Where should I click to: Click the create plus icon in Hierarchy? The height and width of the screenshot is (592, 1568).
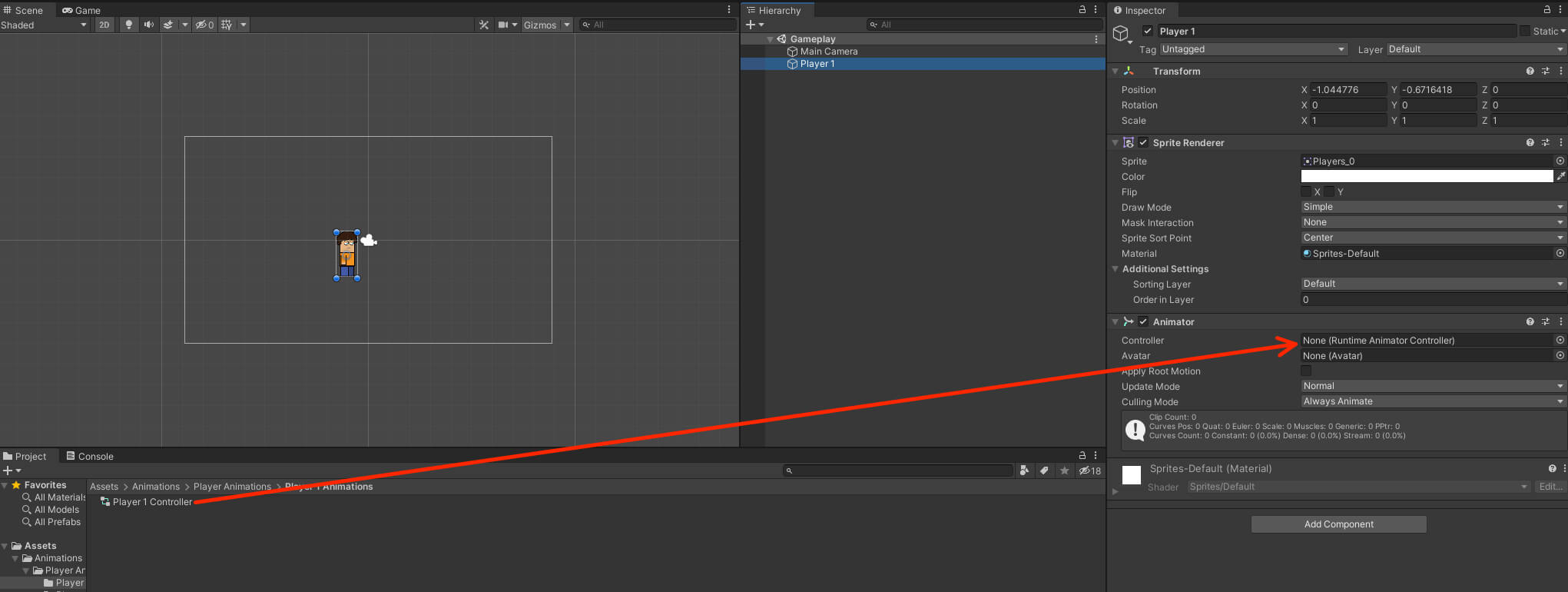[751, 25]
